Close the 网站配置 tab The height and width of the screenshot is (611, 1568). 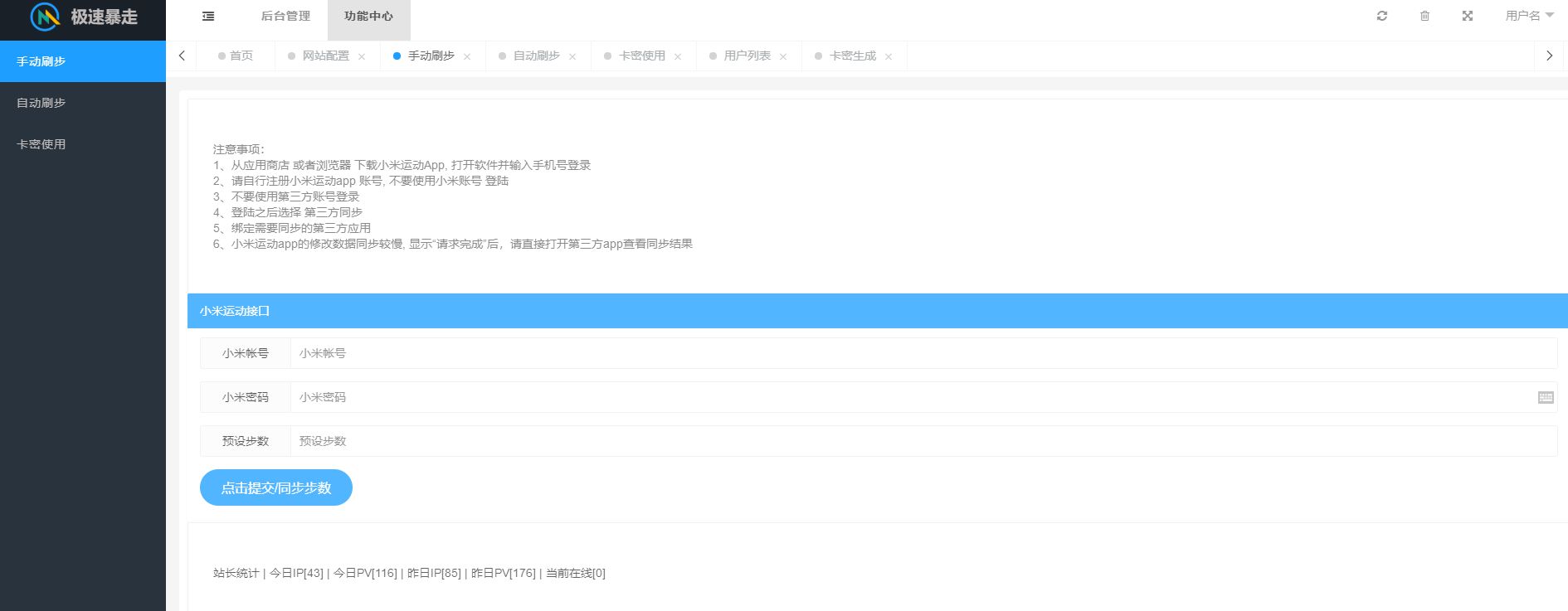click(x=362, y=57)
